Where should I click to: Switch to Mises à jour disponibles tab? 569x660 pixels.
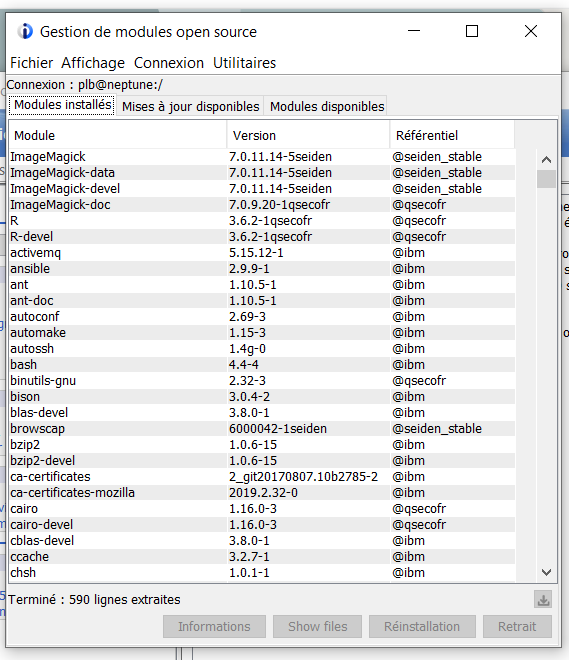point(190,106)
